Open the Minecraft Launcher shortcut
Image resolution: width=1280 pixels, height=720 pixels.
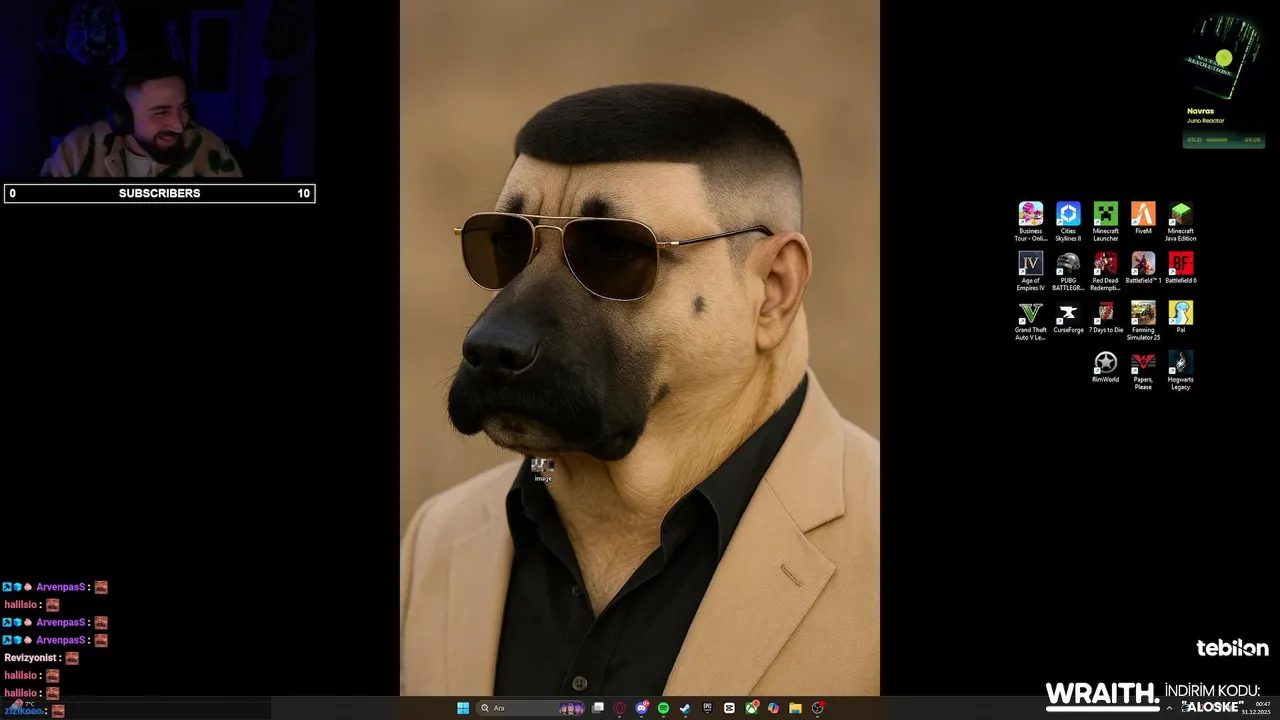tap(1105, 221)
